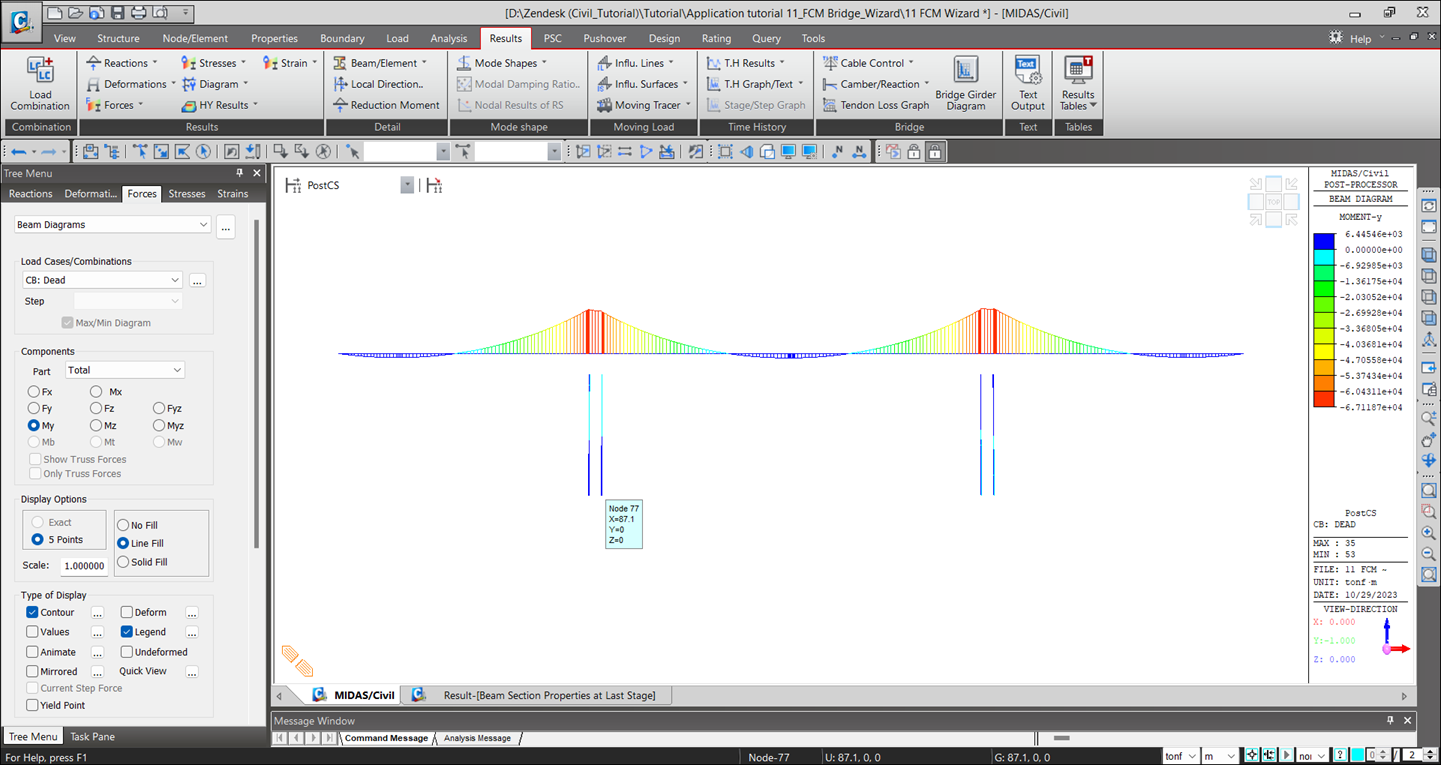Click ellipsis button next to CB: Dead
Viewport: 1441px width, 765px height.
click(x=197, y=281)
